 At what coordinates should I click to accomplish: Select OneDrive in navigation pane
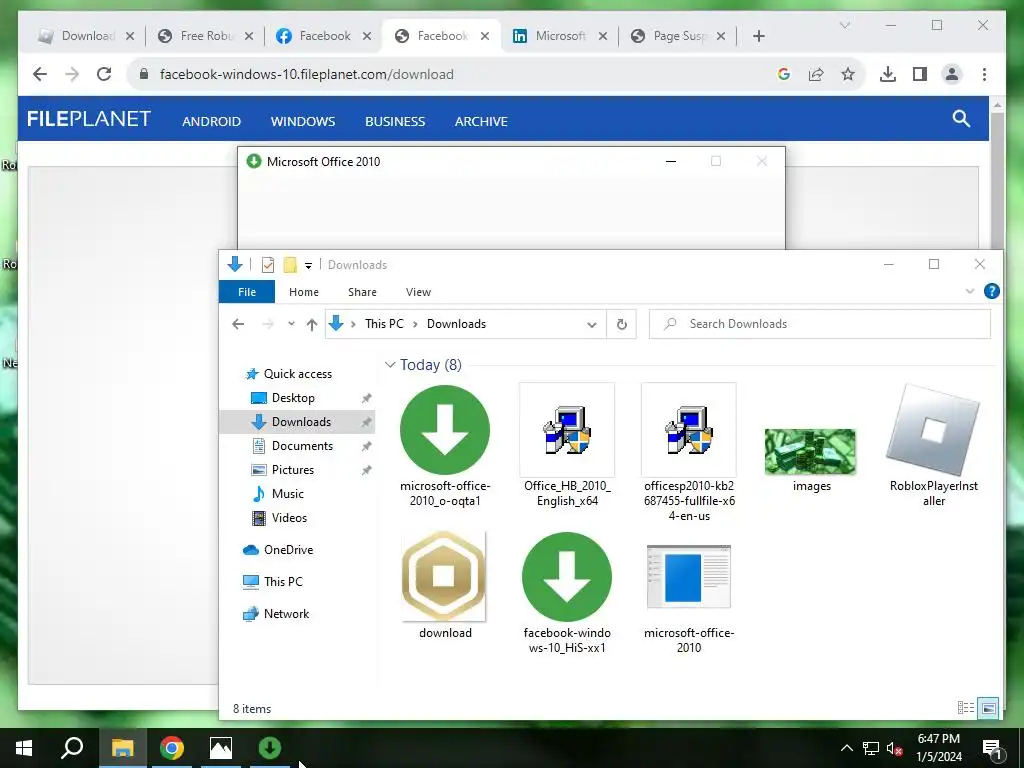[288, 550]
